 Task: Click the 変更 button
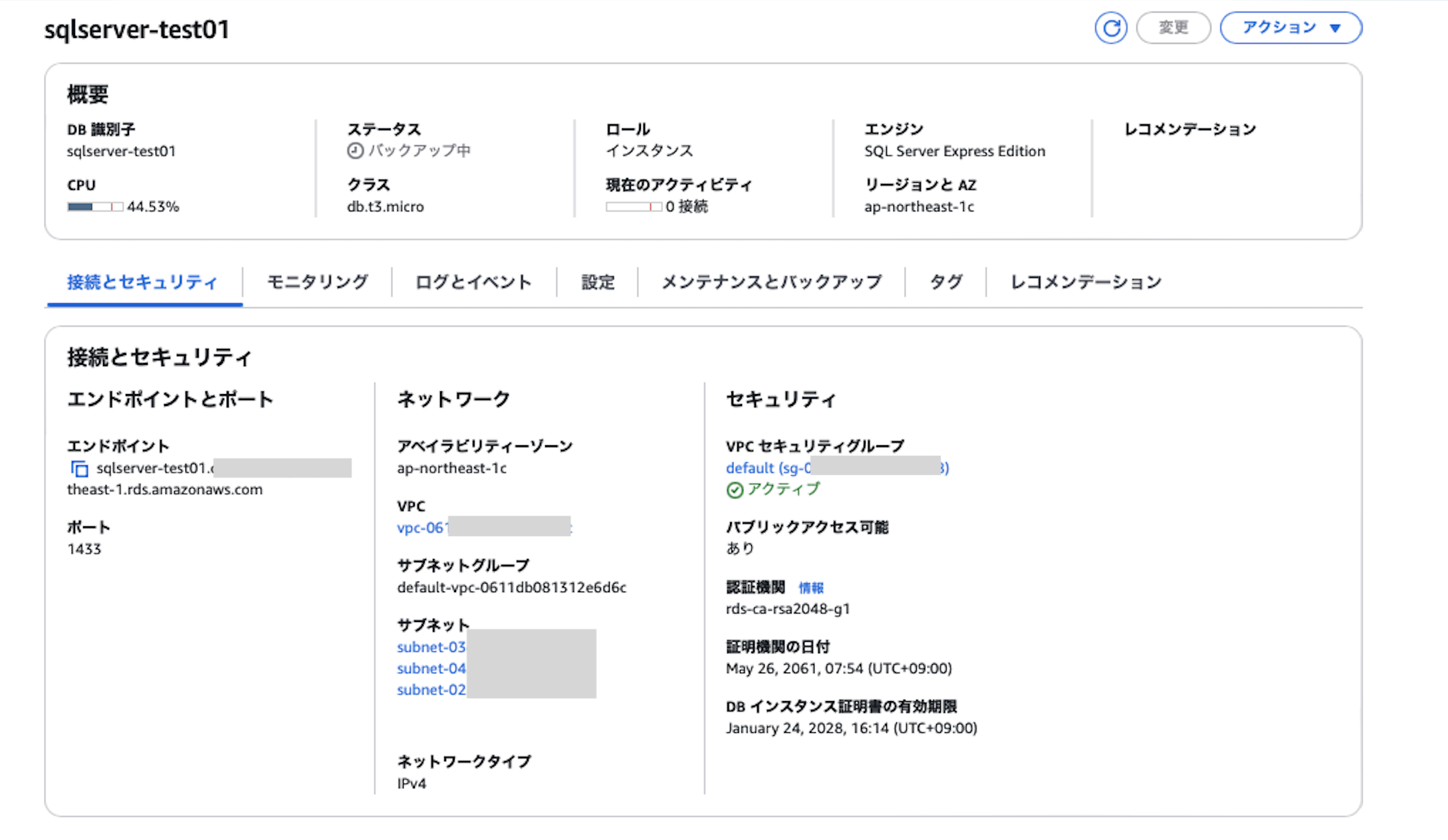point(1173,28)
